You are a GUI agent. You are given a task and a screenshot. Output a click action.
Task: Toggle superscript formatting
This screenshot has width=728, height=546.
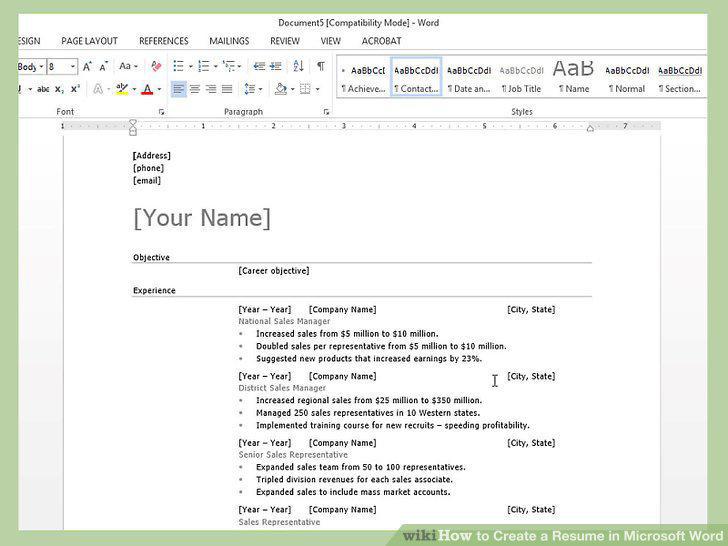pyautogui.click(x=75, y=89)
